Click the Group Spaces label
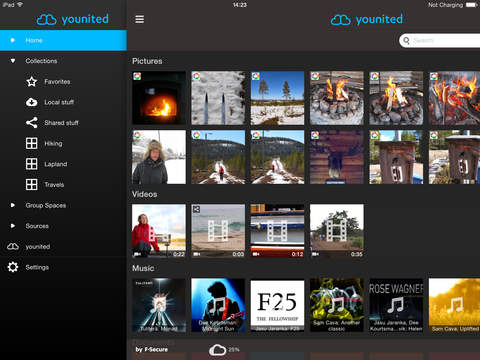Viewport: 480px width, 360px height. tap(46, 205)
